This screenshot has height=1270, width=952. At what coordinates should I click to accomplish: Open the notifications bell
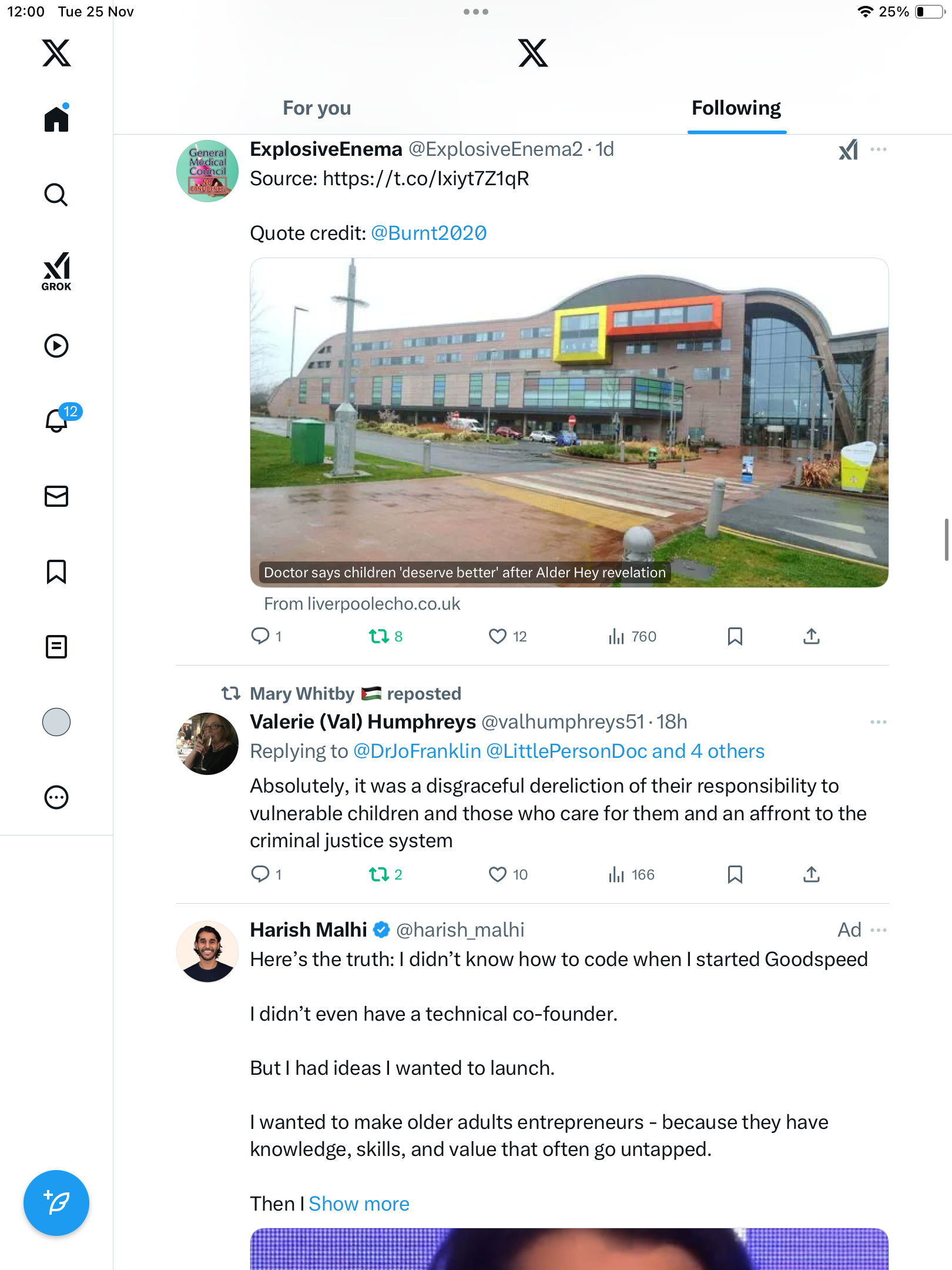coord(56,420)
